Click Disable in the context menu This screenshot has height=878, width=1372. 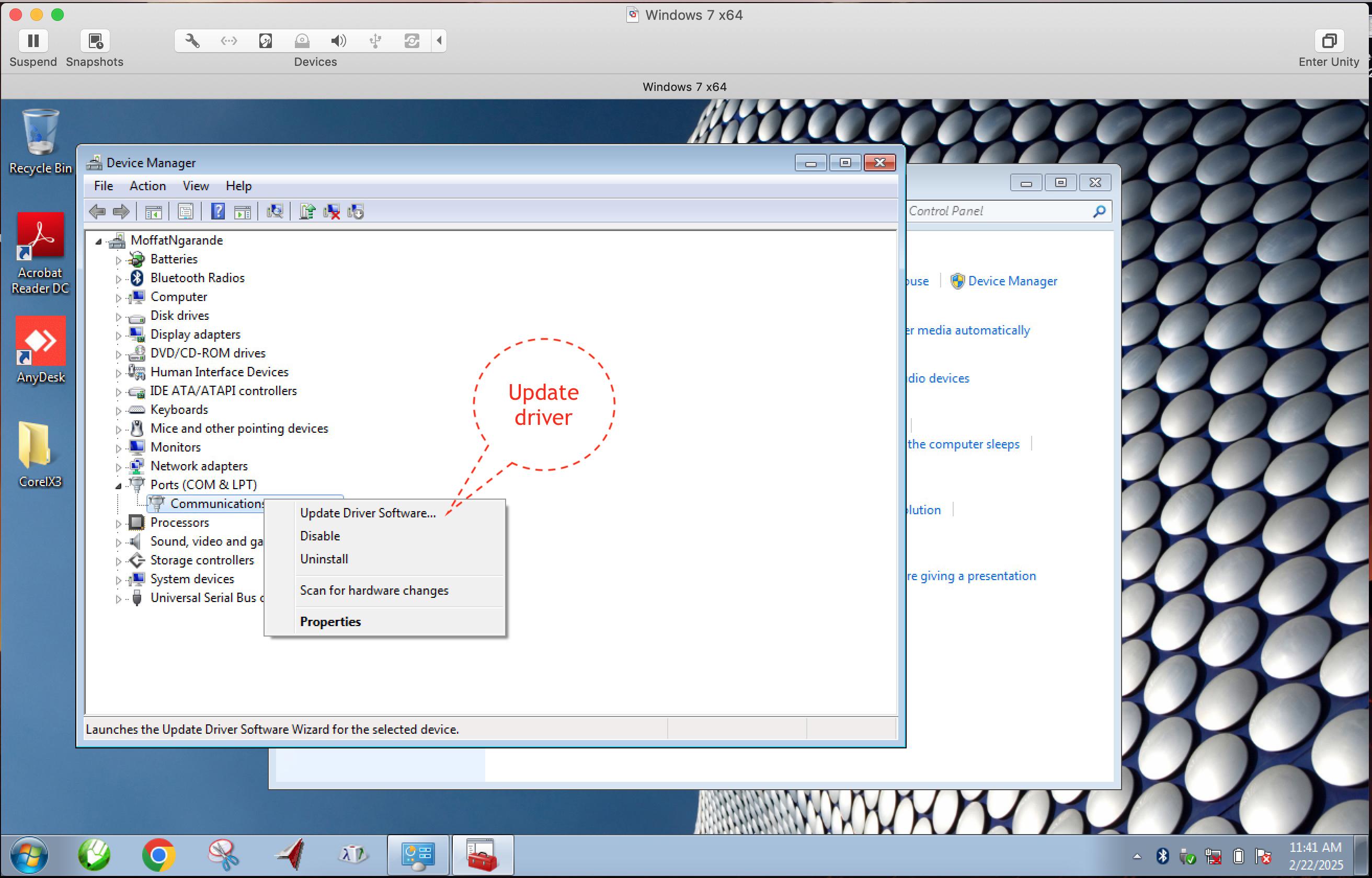coord(319,535)
